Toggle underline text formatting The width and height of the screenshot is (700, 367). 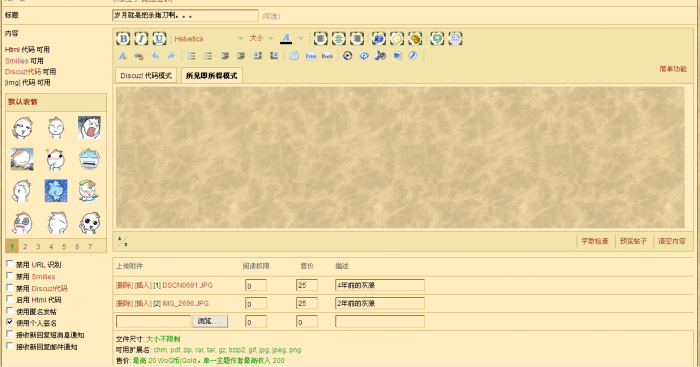click(159, 38)
